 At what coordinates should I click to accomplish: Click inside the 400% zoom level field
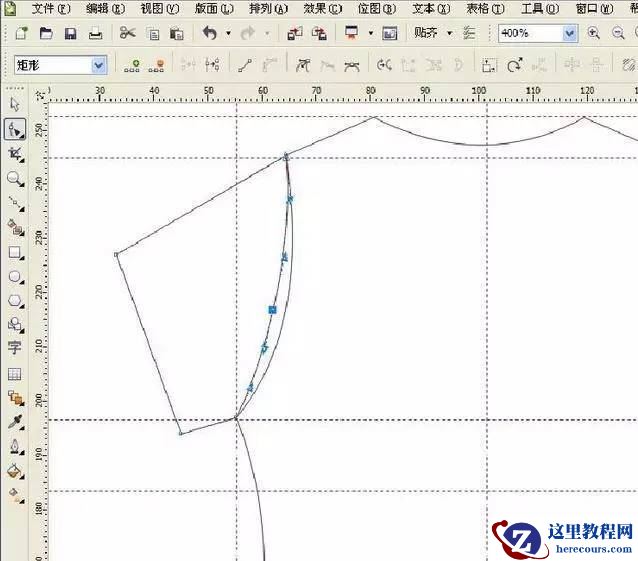[530, 33]
